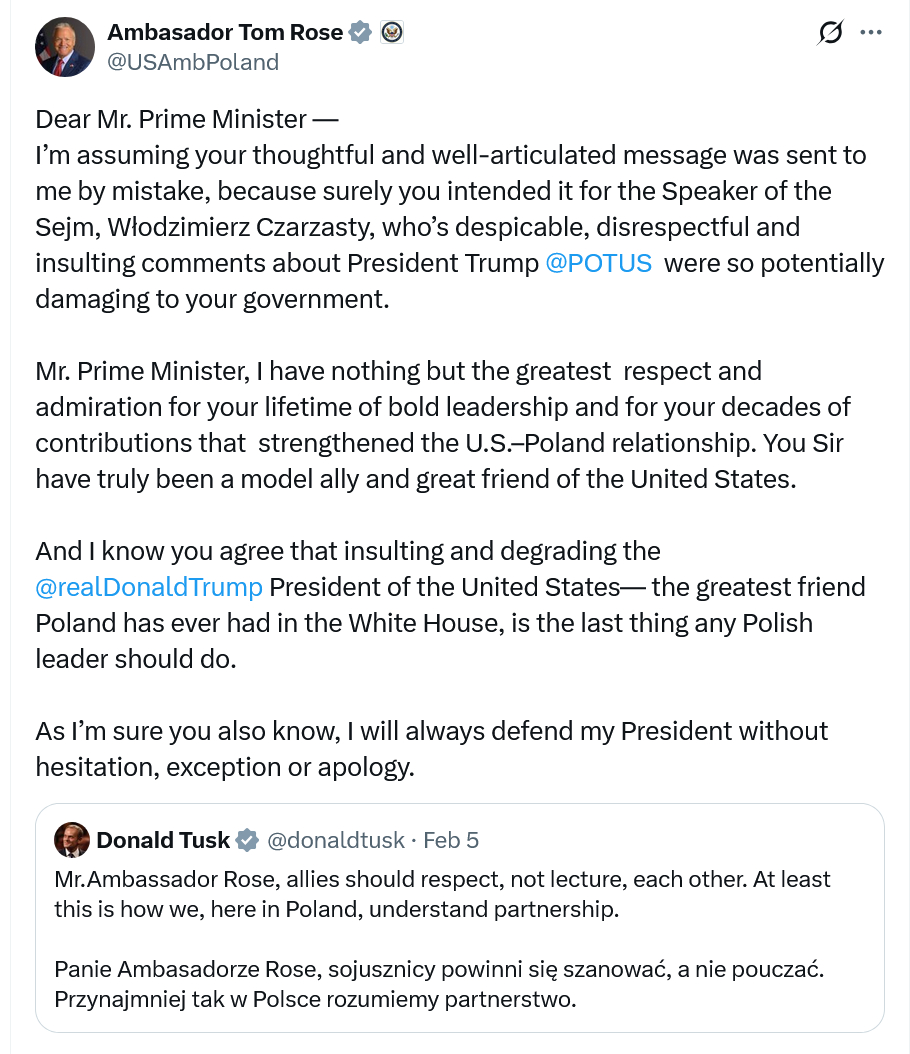Click the blue verified badge beside Tom Rose

pyautogui.click(x=360, y=33)
